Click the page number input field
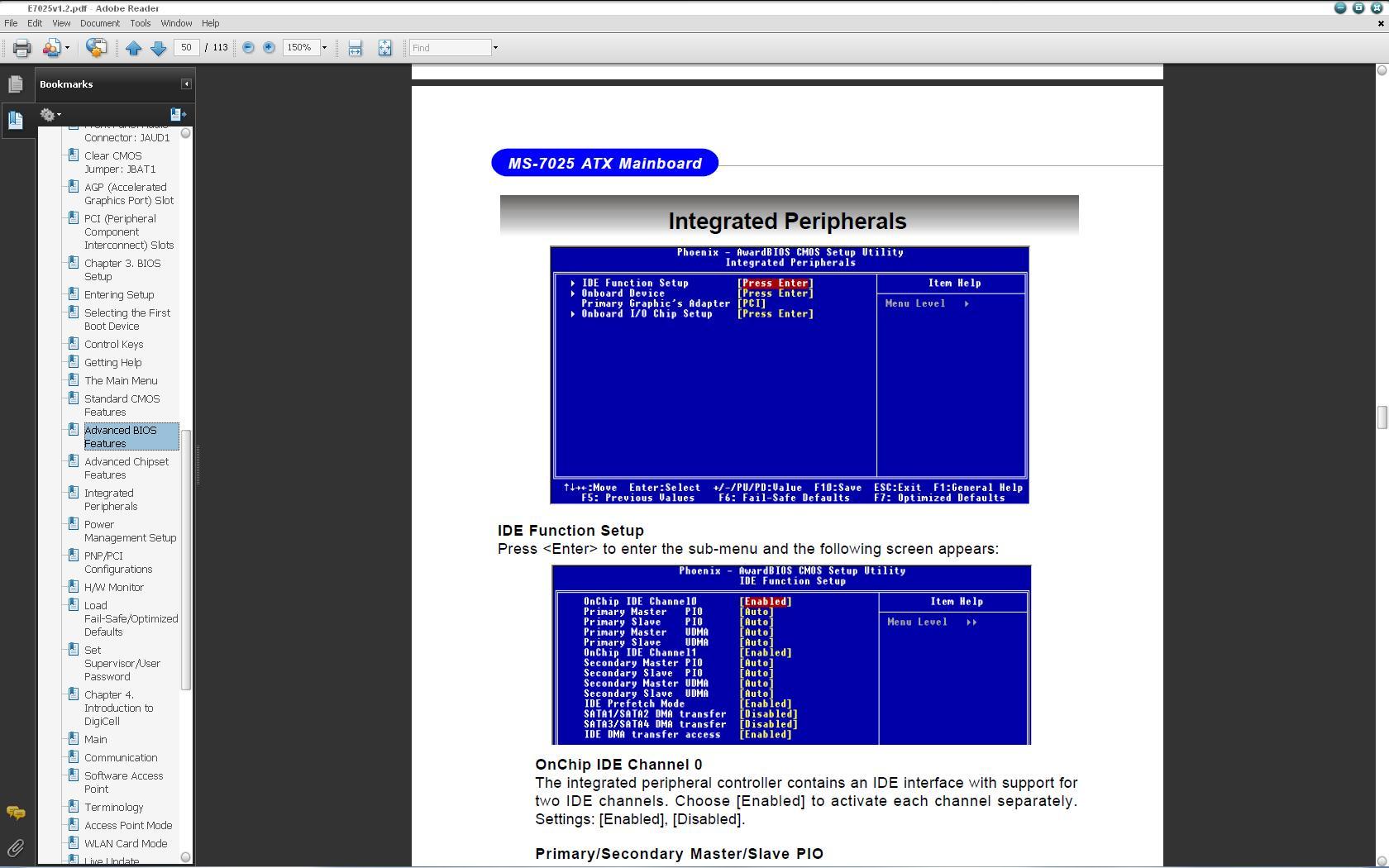 (187, 48)
